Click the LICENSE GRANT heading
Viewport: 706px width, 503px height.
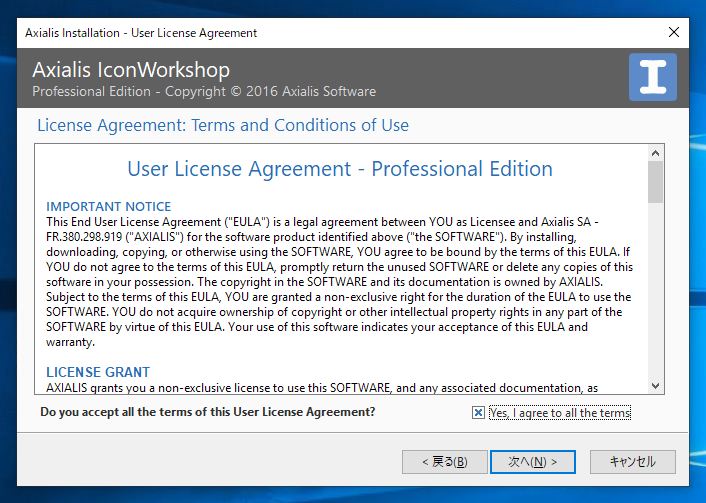click(98, 372)
